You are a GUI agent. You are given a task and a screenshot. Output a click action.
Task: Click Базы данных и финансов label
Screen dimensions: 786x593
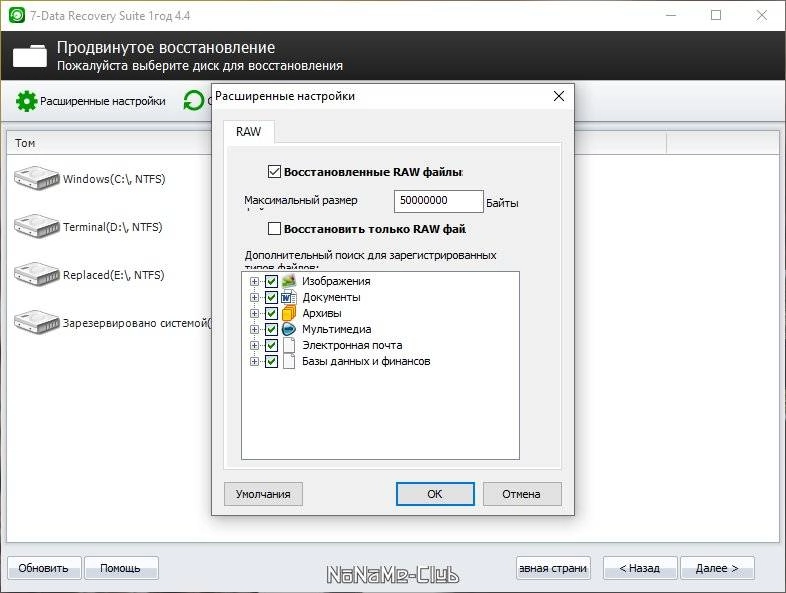tap(366, 361)
